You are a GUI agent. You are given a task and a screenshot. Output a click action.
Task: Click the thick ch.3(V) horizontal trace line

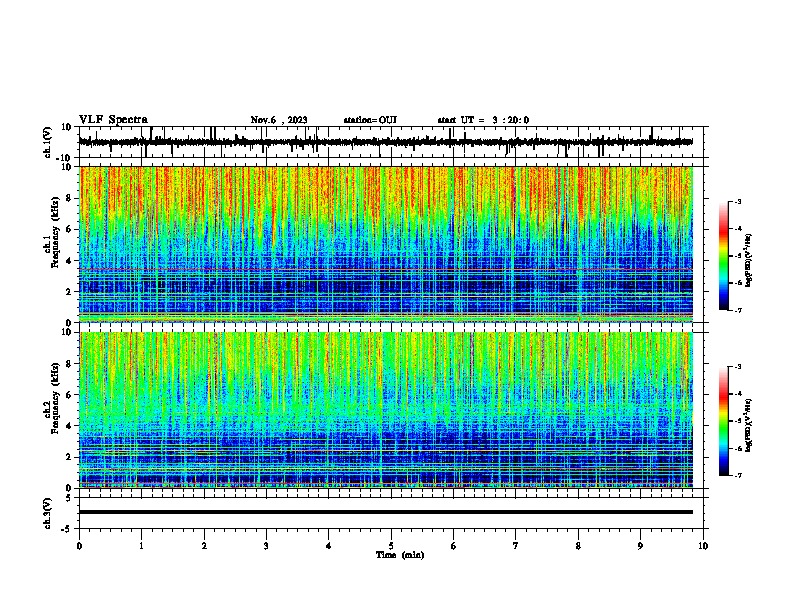pyautogui.click(x=386, y=512)
